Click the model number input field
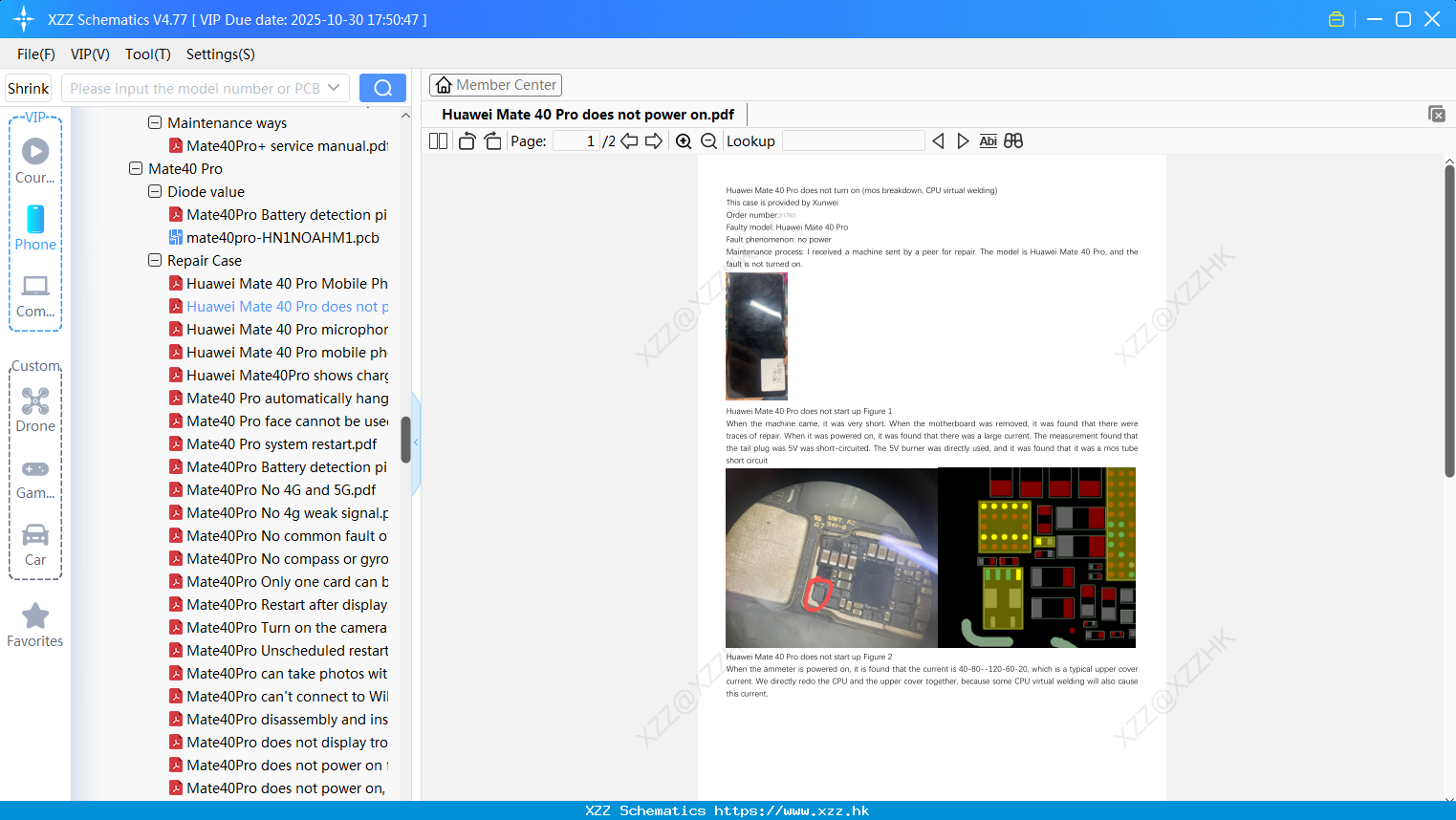 pos(194,88)
